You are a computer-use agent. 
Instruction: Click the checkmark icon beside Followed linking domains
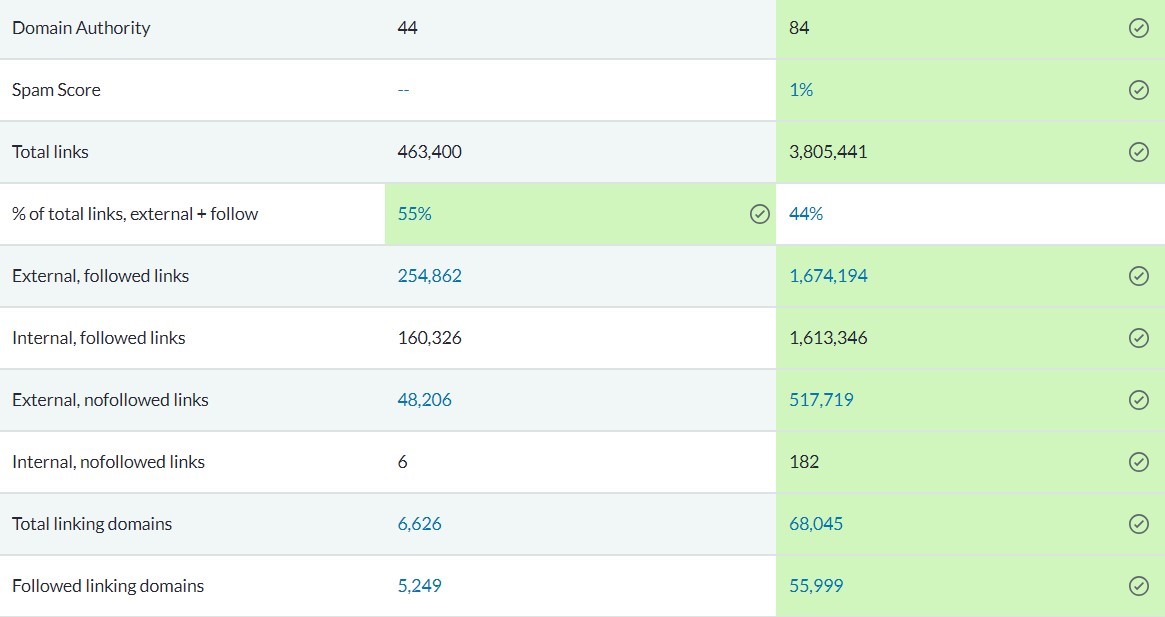coord(1138,586)
